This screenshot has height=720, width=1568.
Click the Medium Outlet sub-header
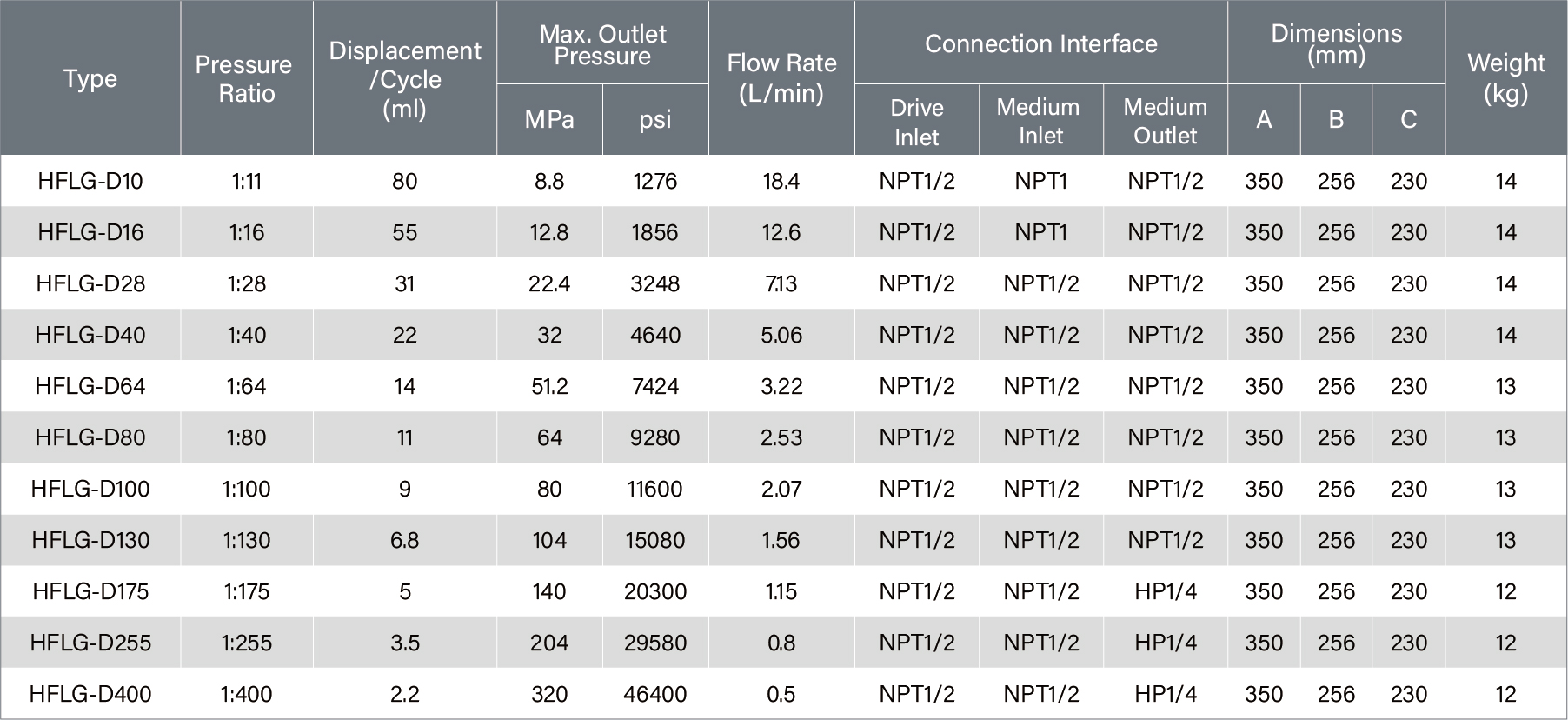coord(1165,121)
